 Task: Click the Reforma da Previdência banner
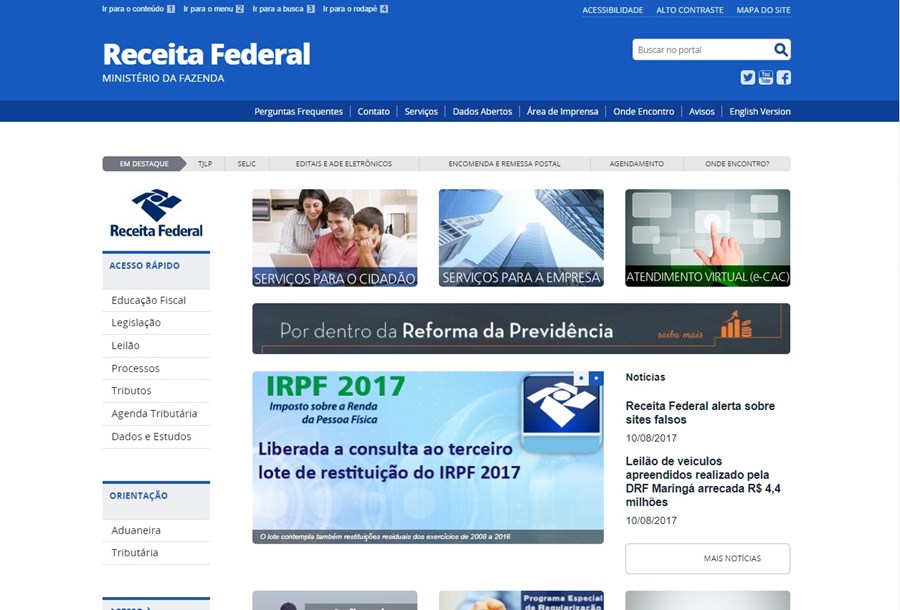click(x=521, y=329)
